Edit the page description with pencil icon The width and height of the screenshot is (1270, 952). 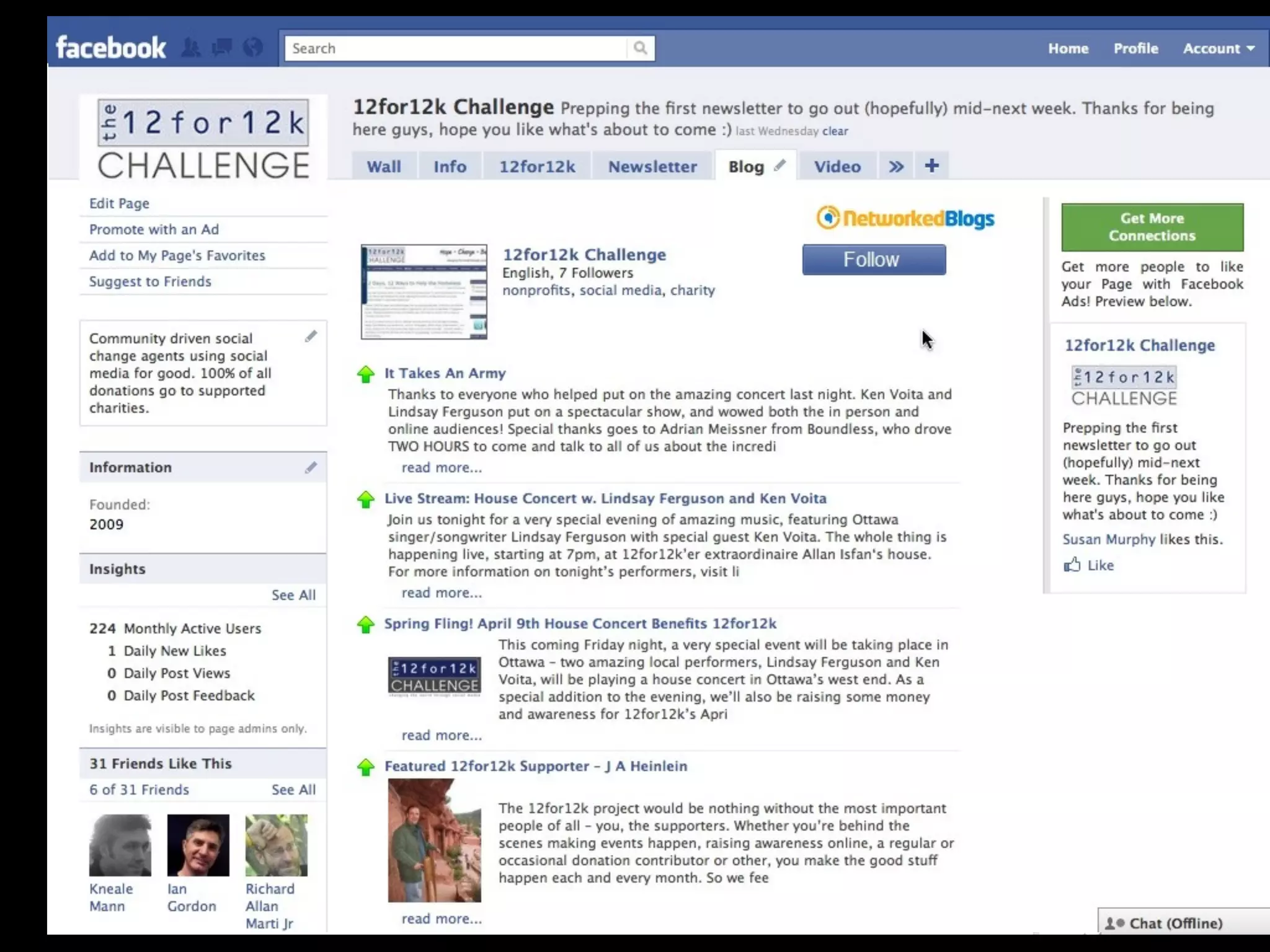pyautogui.click(x=311, y=337)
